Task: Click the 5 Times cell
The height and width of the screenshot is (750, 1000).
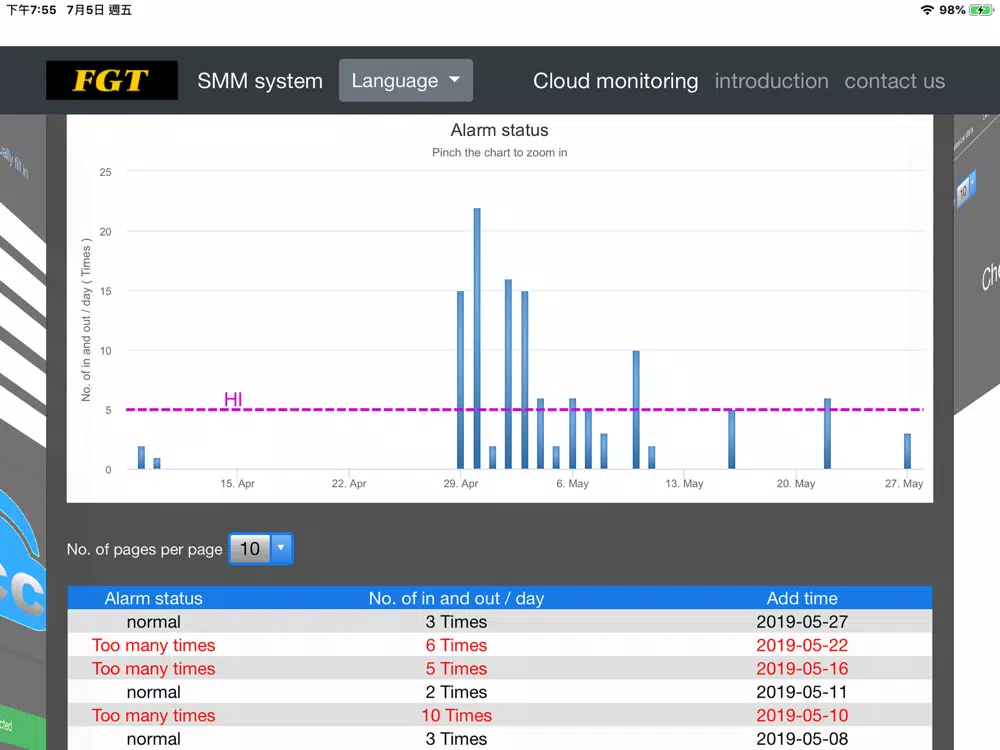Action: point(456,668)
